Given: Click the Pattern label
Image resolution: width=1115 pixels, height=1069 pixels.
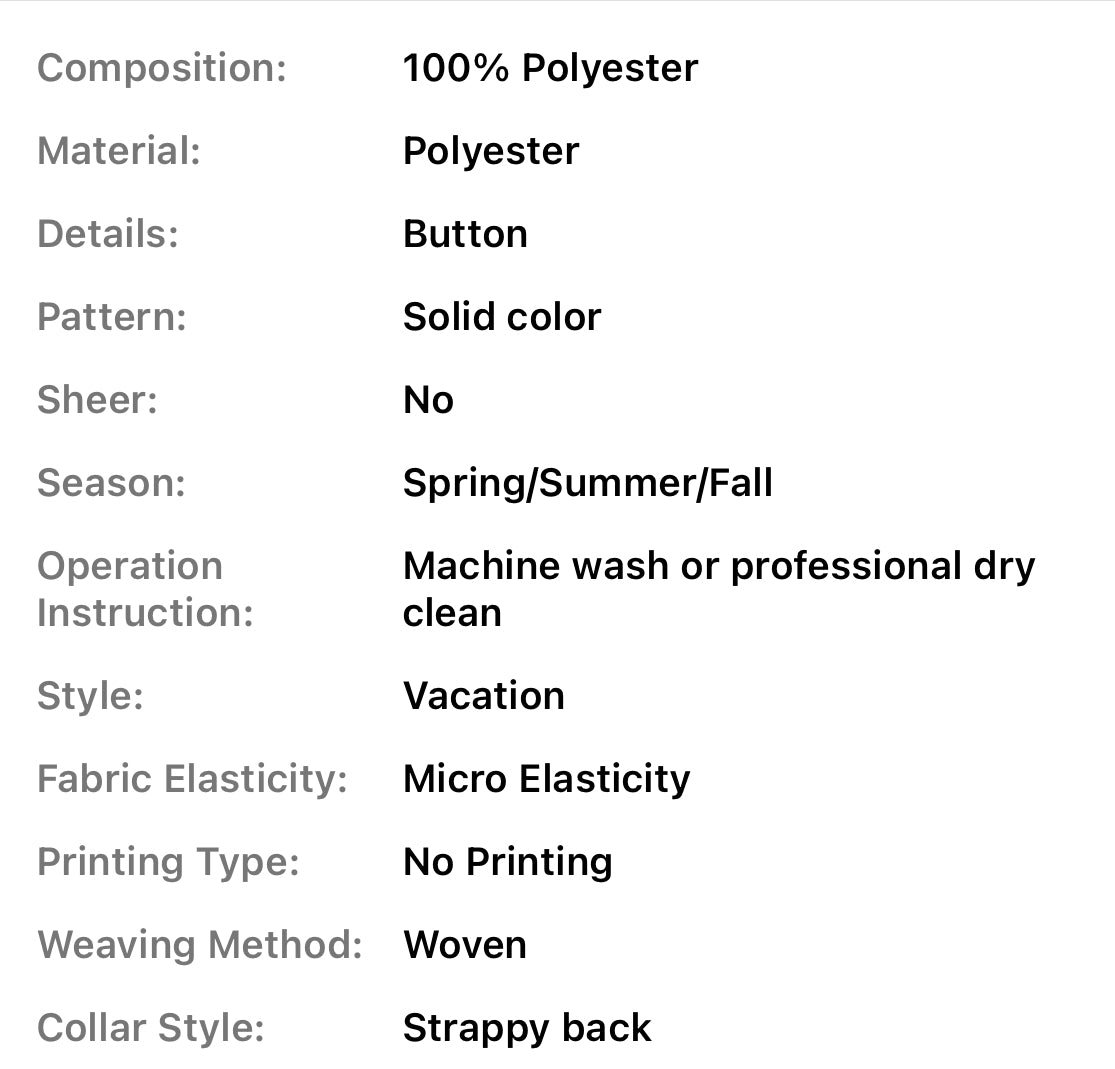Looking at the screenshot, I should coord(112,317).
